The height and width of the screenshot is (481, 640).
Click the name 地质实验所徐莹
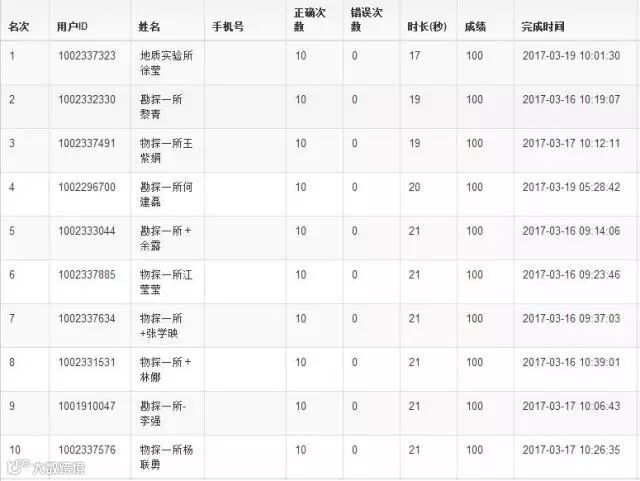click(166, 63)
